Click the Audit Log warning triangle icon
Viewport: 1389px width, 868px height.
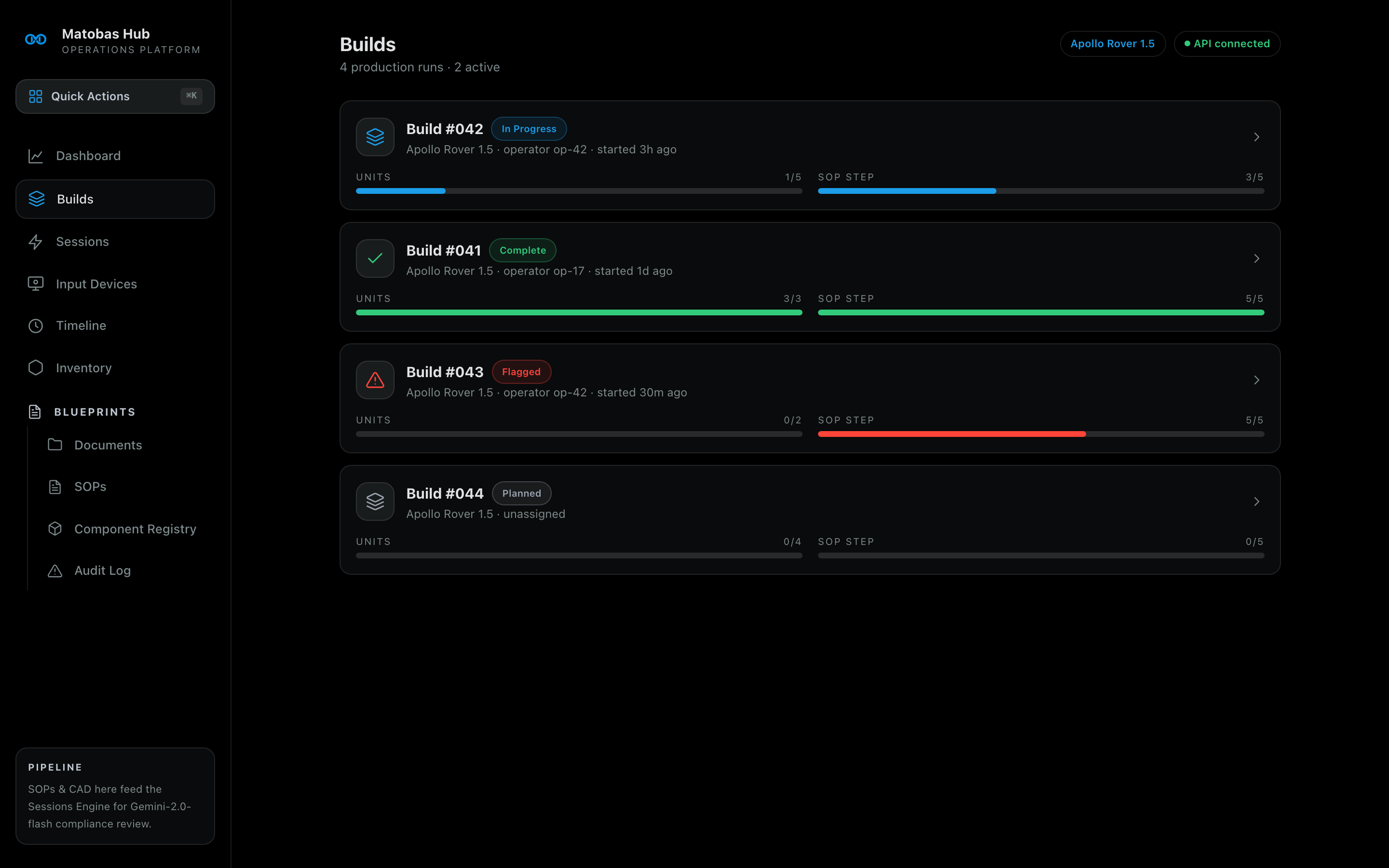click(55, 570)
